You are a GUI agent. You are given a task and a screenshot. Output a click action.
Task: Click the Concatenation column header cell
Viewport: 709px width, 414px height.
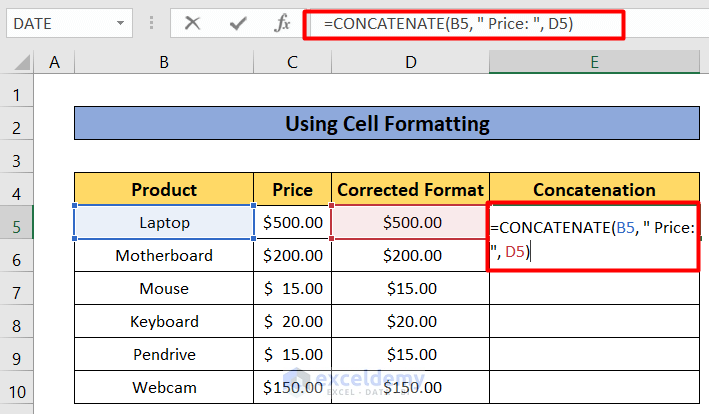click(x=593, y=189)
